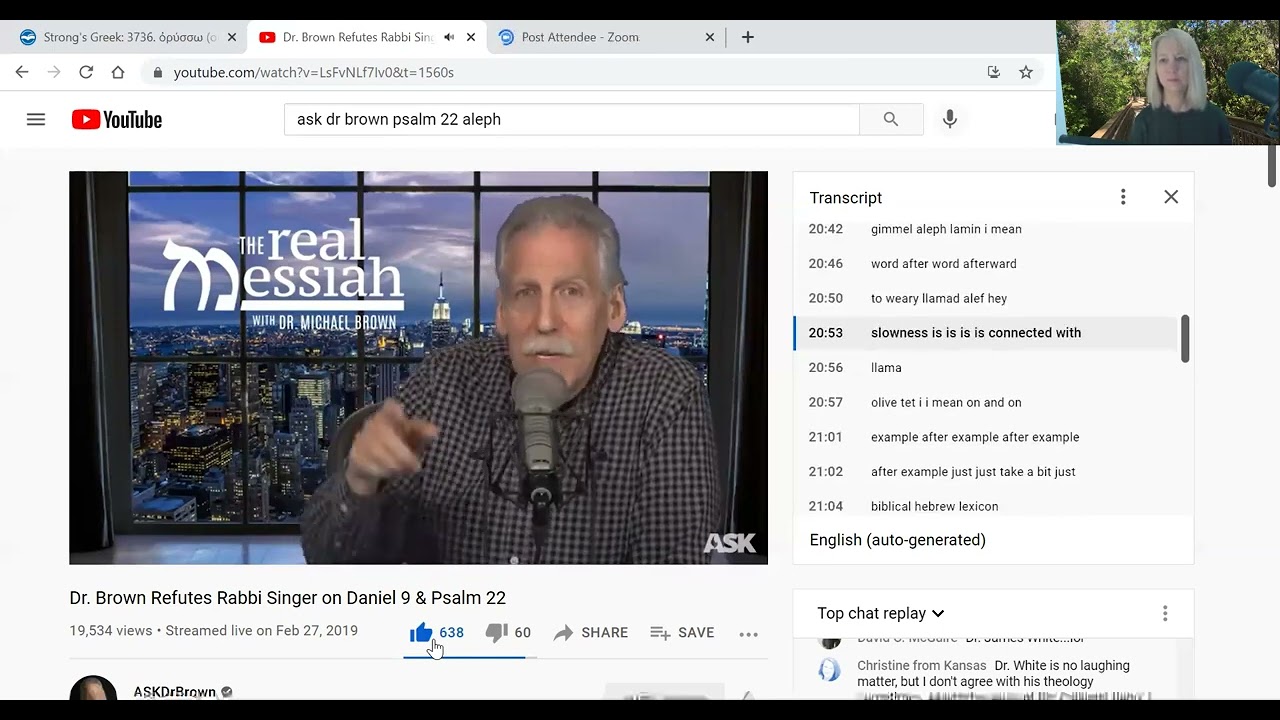Screen dimensions: 1280x720
Task: Click install/download icon in address bar
Action: click(x=993, y=72)
